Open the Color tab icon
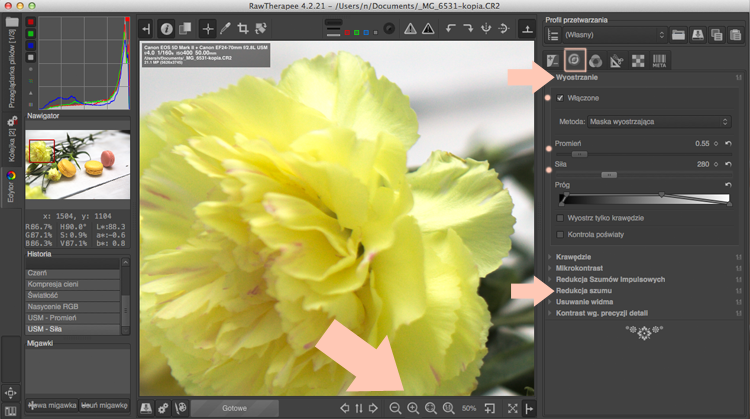750x419 pixels. (596, 61)
